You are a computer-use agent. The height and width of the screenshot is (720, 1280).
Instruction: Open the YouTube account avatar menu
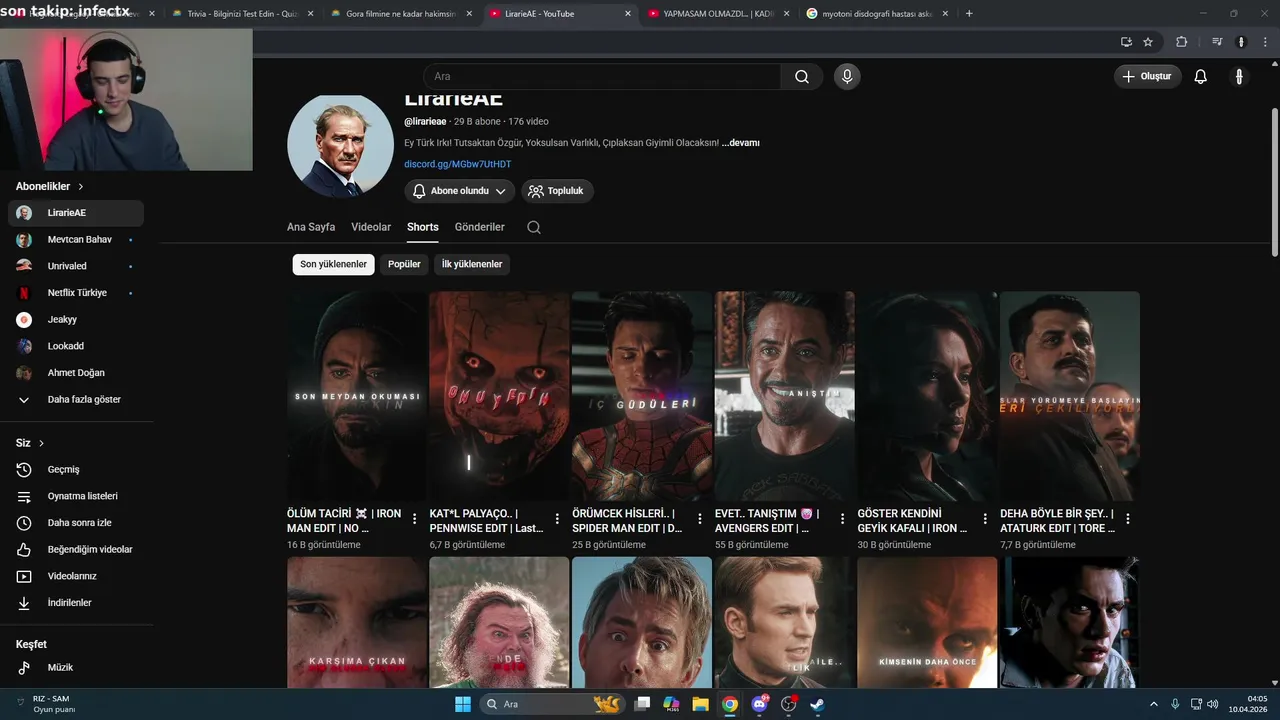click(1239, 77)
